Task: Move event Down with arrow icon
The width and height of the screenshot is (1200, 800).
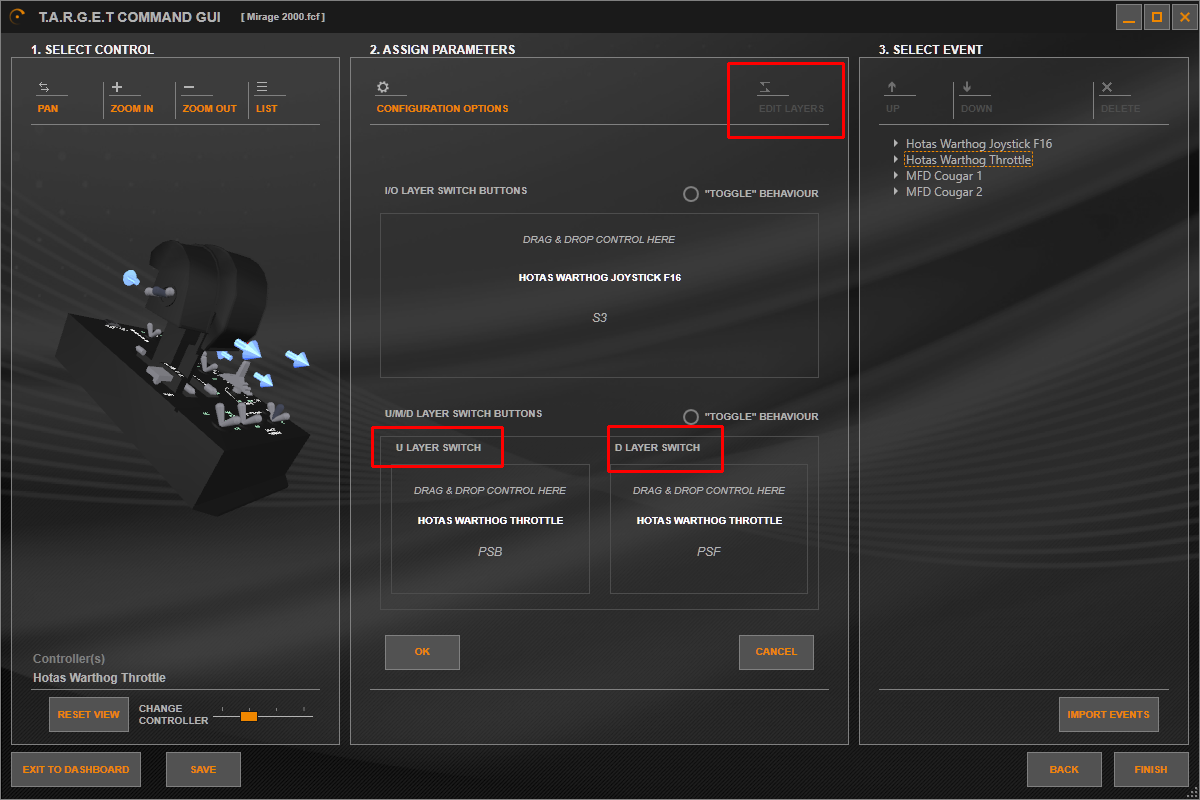Action: coord(967,87)
